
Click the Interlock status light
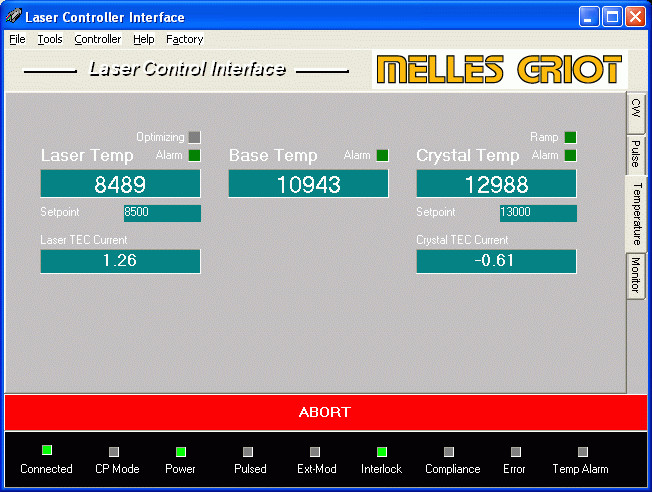coord(382,452)
